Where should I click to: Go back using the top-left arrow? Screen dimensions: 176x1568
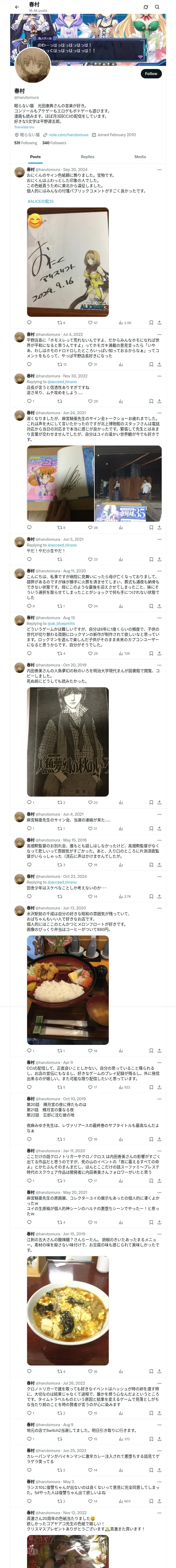click(16, 7)
